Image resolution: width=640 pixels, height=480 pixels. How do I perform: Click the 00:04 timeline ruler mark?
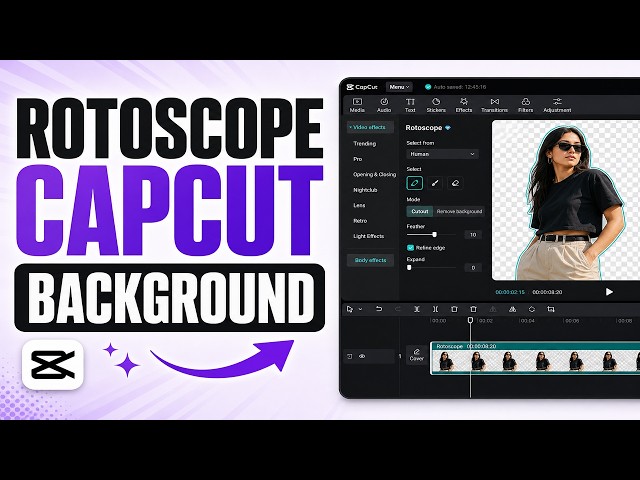tap(528, 321)
